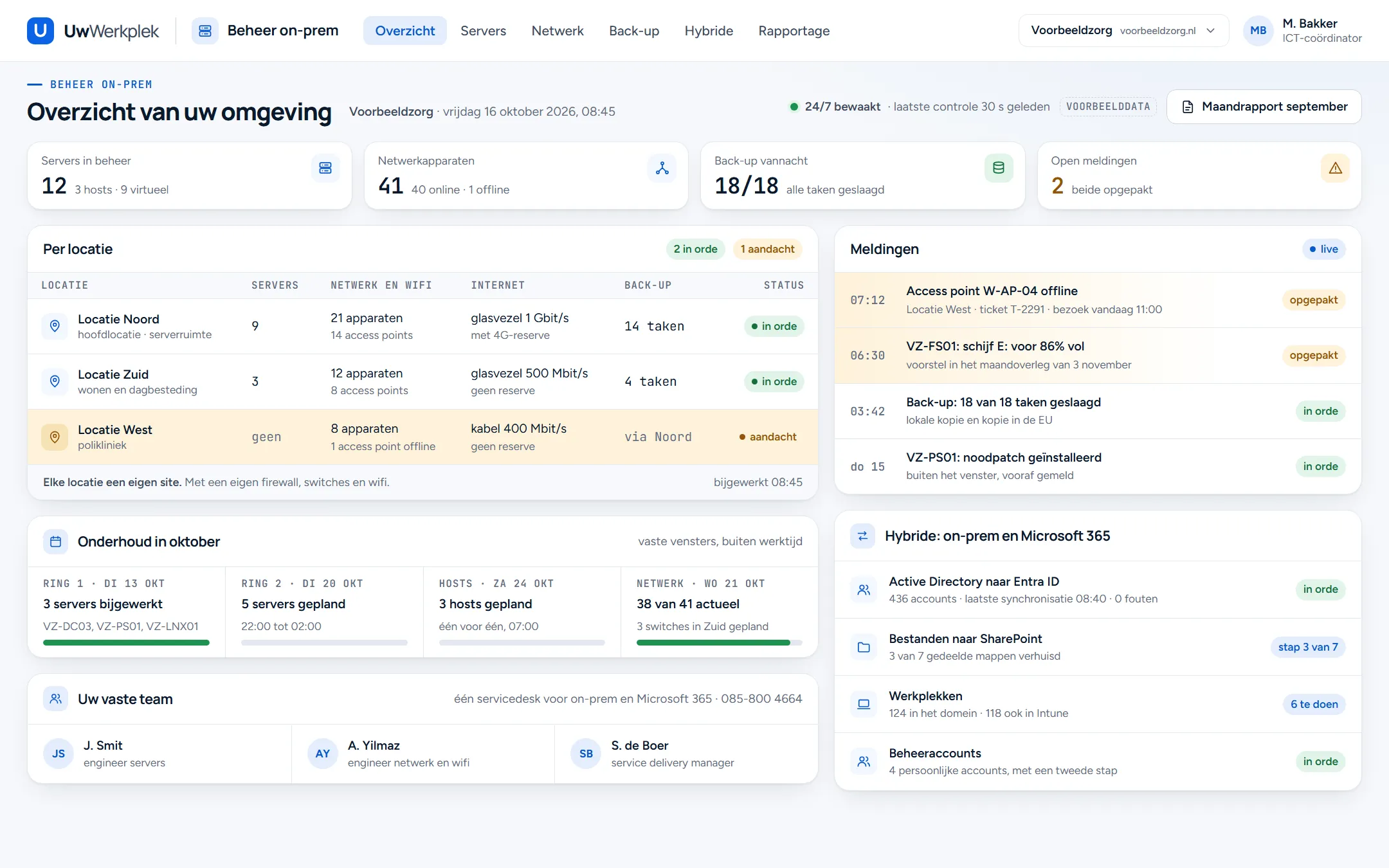
Task: Click the sync arrows icon beside Hybride heading
Action: tap(863, 536)
